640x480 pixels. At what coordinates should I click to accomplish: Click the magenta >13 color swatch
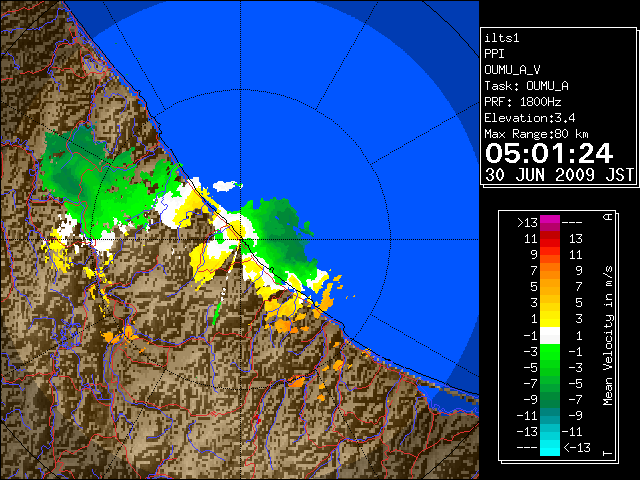[550, 223]
